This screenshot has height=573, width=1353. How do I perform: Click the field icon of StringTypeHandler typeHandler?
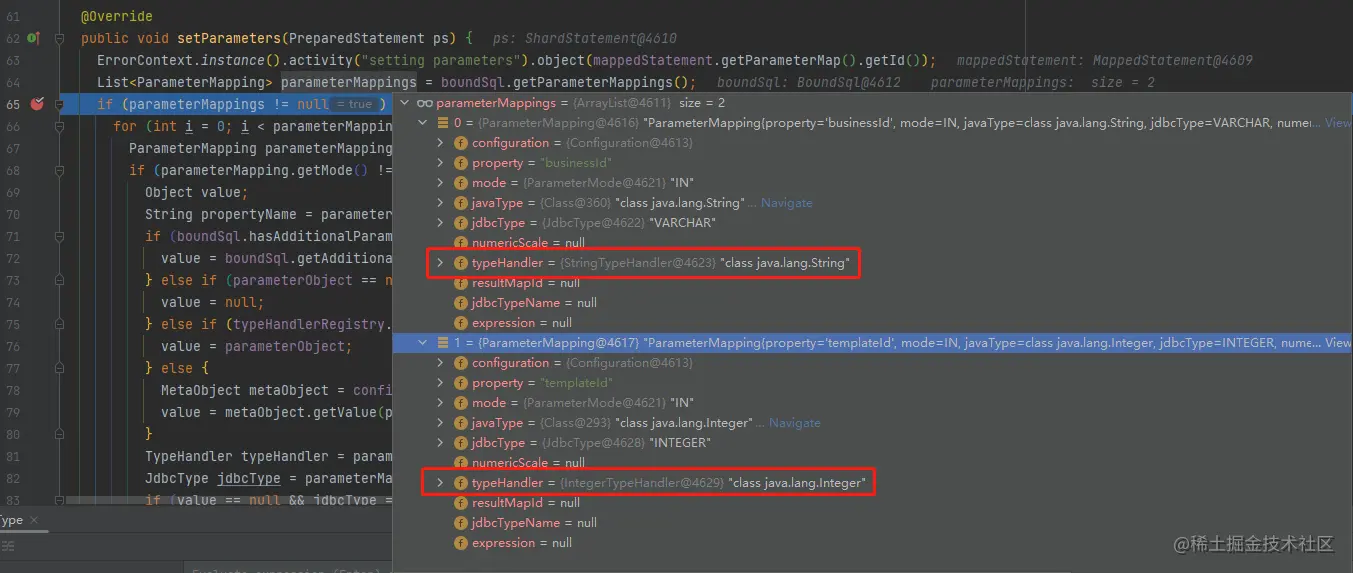coord(461,263)
